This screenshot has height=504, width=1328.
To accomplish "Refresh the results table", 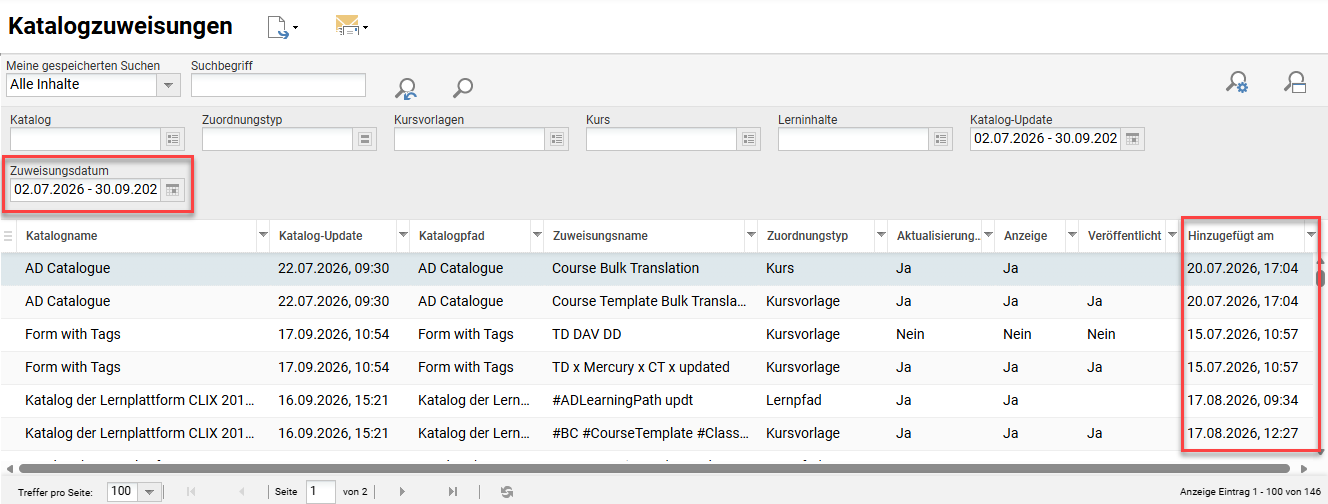I will (x=507, y=491).
